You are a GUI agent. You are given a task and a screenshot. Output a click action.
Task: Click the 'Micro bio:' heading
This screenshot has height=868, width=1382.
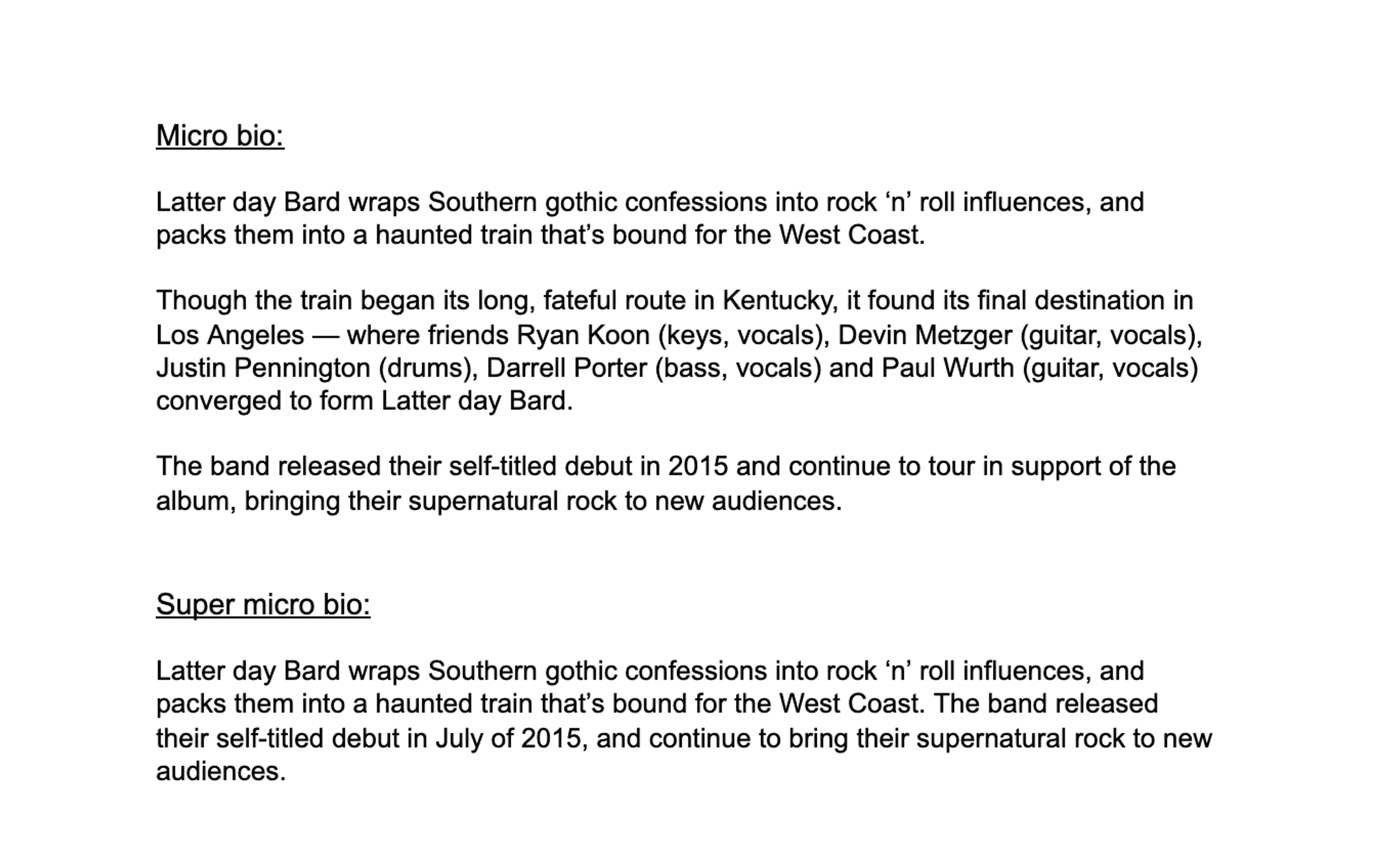pyautogui.click(x=220, y=136)
